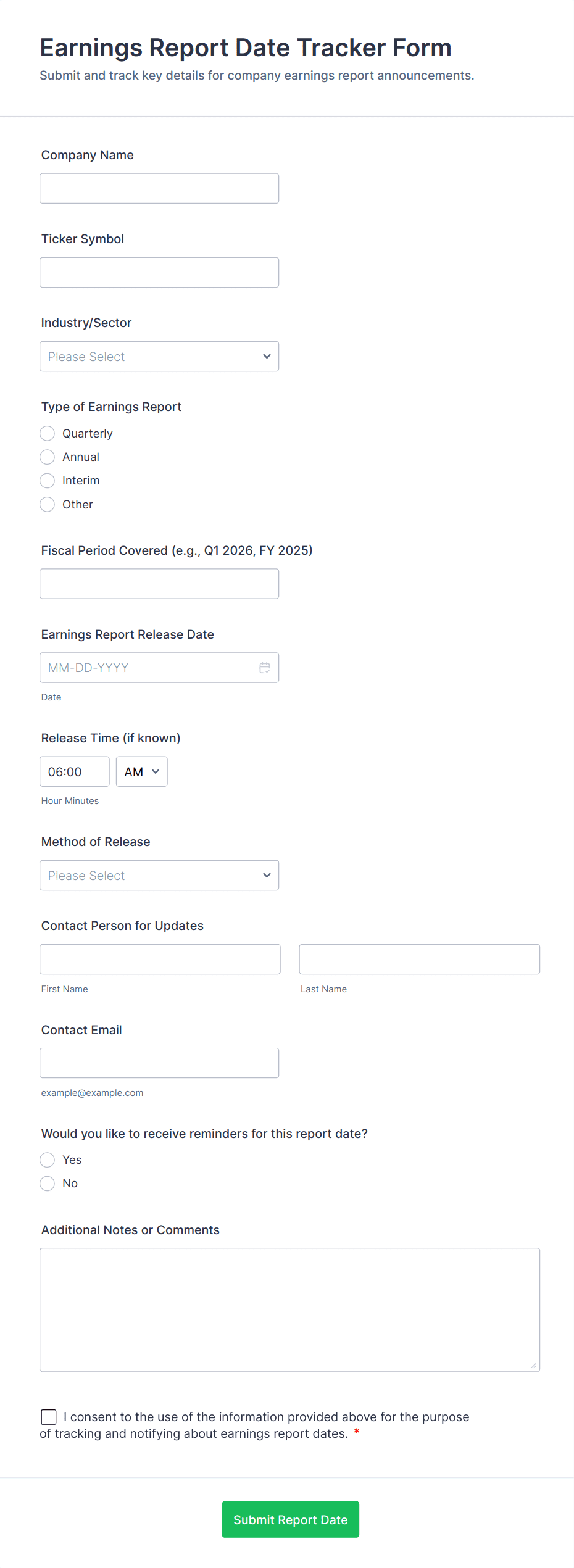574x1568 pixels.
Task: Check the consent checkbox
Action: click(x=49, y=1417)
